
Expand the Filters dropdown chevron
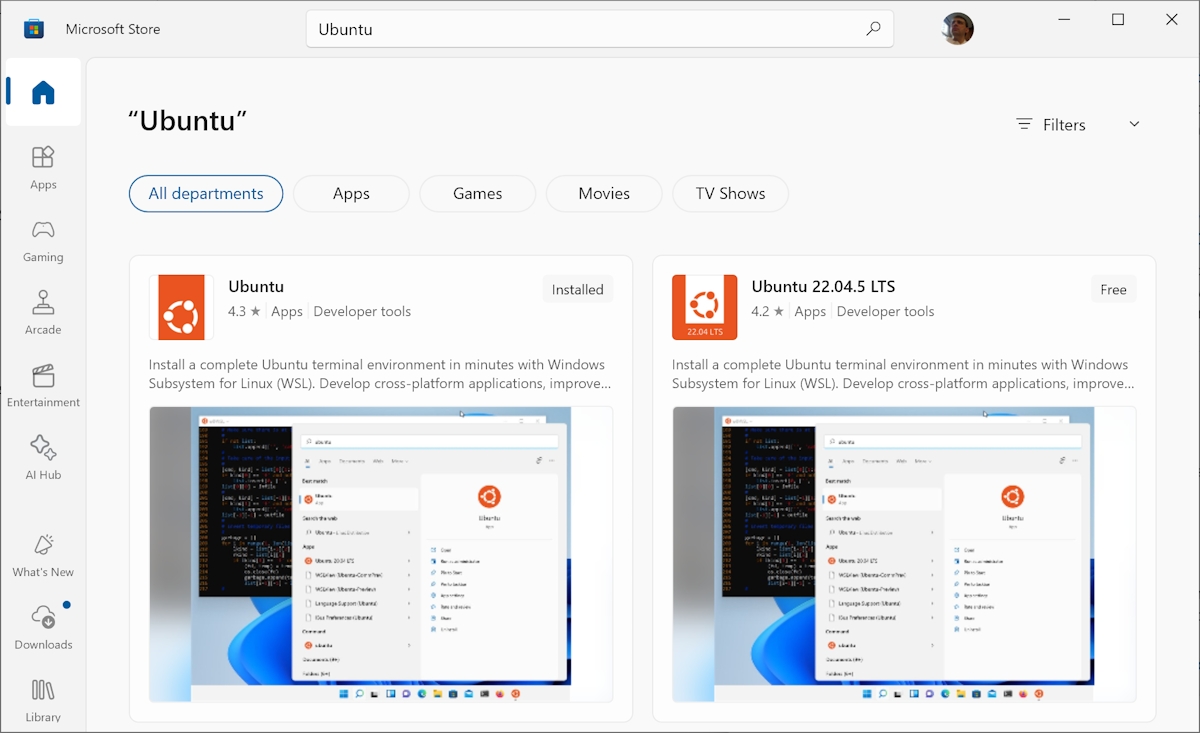[1134, 124]
